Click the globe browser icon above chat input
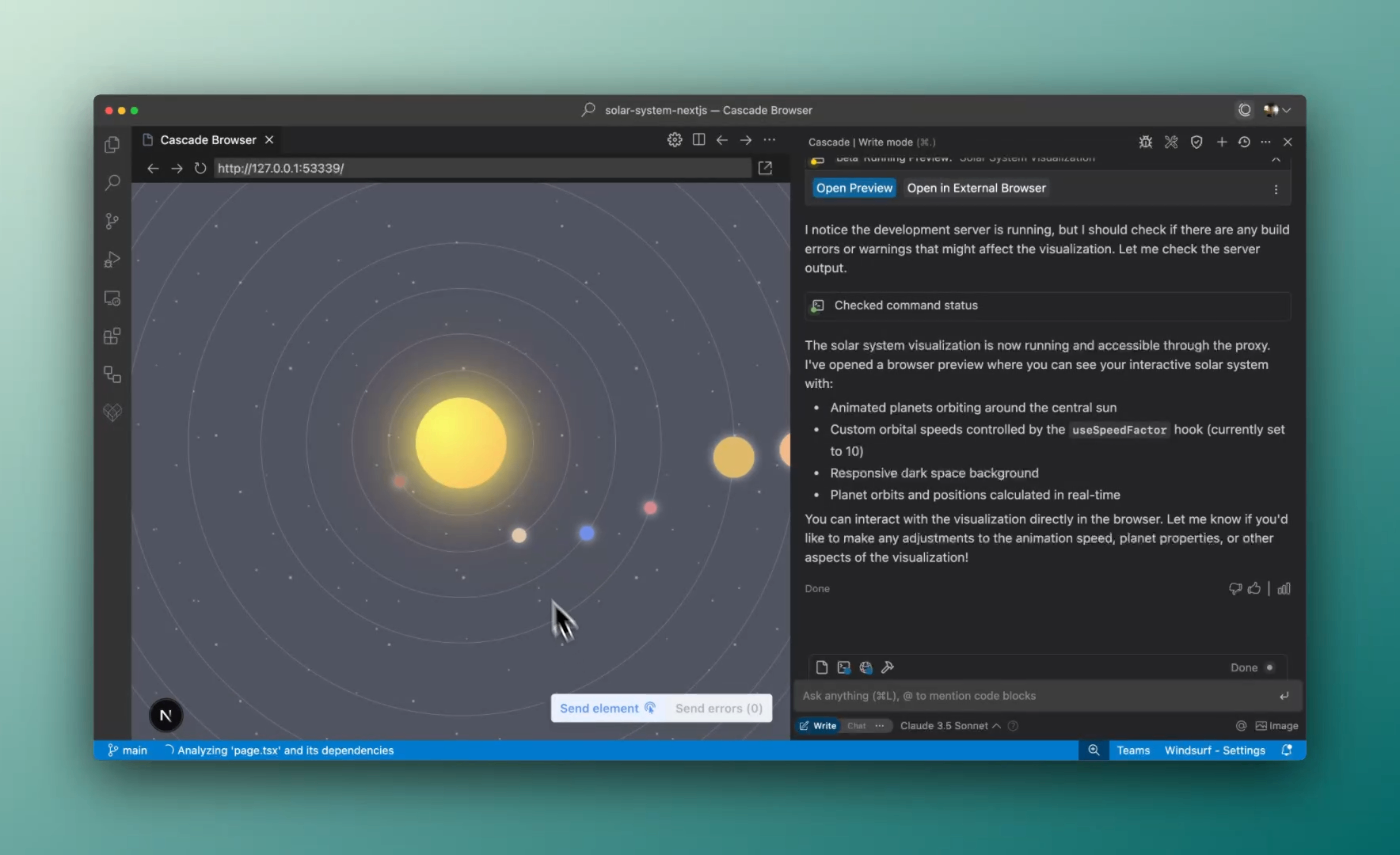The width and height of the screenshot is (1400, 855). 866,668
